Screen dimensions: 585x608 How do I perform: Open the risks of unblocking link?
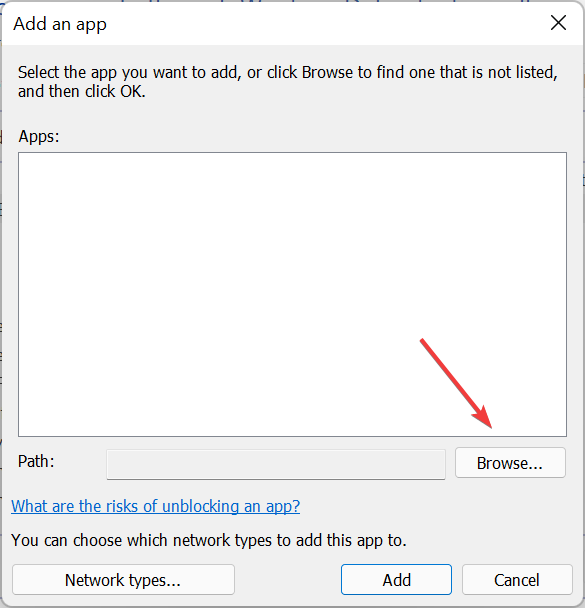click(x=155, y=506)
